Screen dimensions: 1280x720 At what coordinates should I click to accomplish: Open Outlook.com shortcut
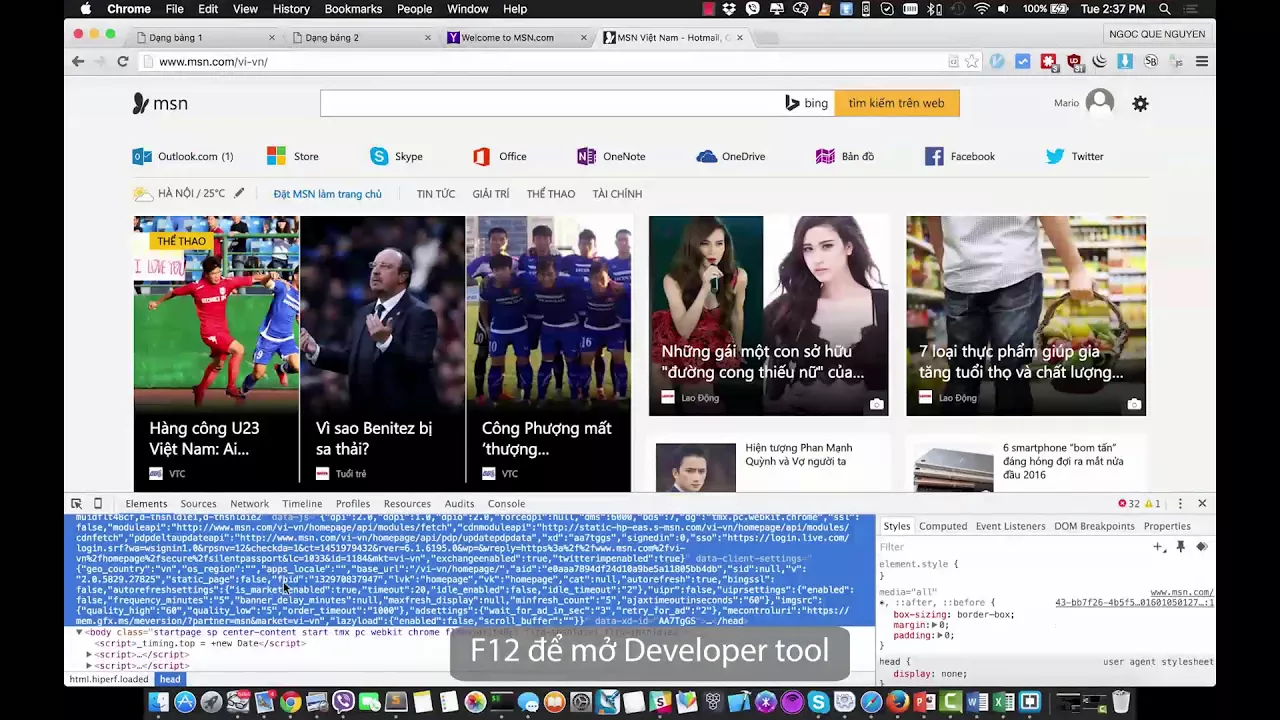(x=183, y=156)
